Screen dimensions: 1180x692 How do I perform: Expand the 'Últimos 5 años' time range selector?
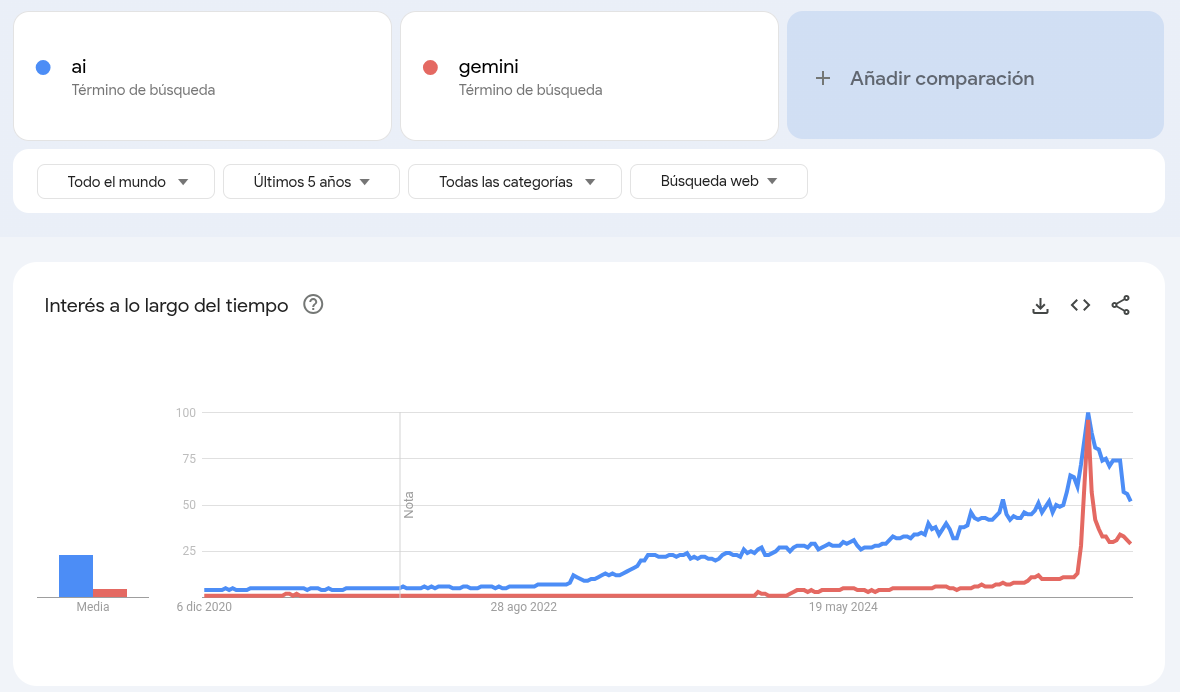[x=310, y=181]
